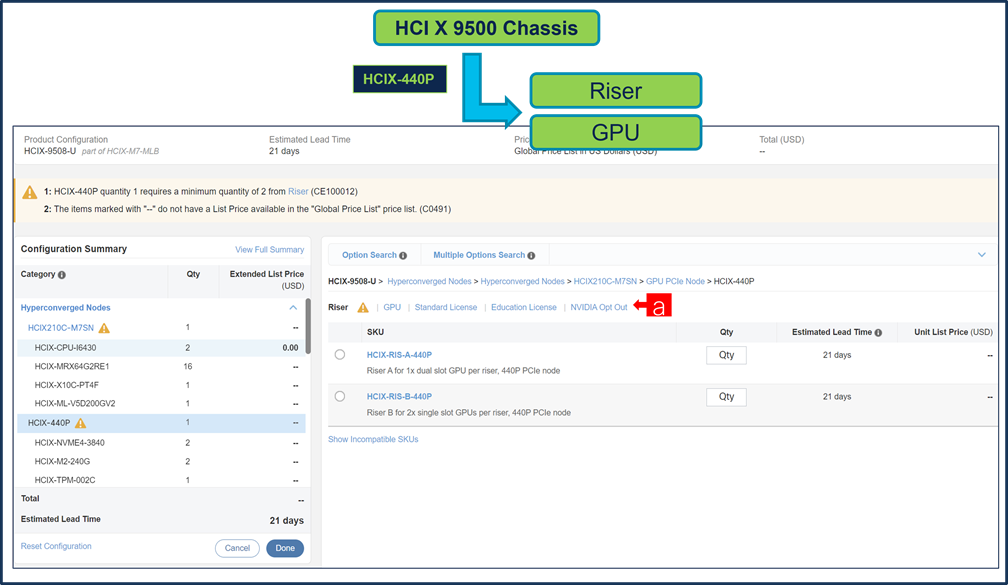Click HCIX210C-M7SN breadcrumb link
Image resolution: width=1008 pixels, height=585 pixels.
coord(605,282)
